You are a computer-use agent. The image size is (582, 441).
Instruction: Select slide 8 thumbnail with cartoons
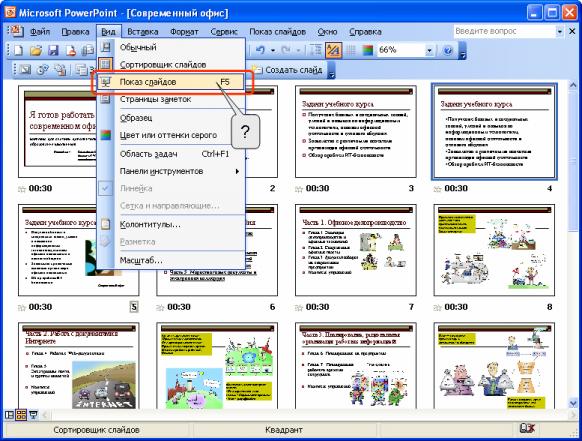point(494,250)
